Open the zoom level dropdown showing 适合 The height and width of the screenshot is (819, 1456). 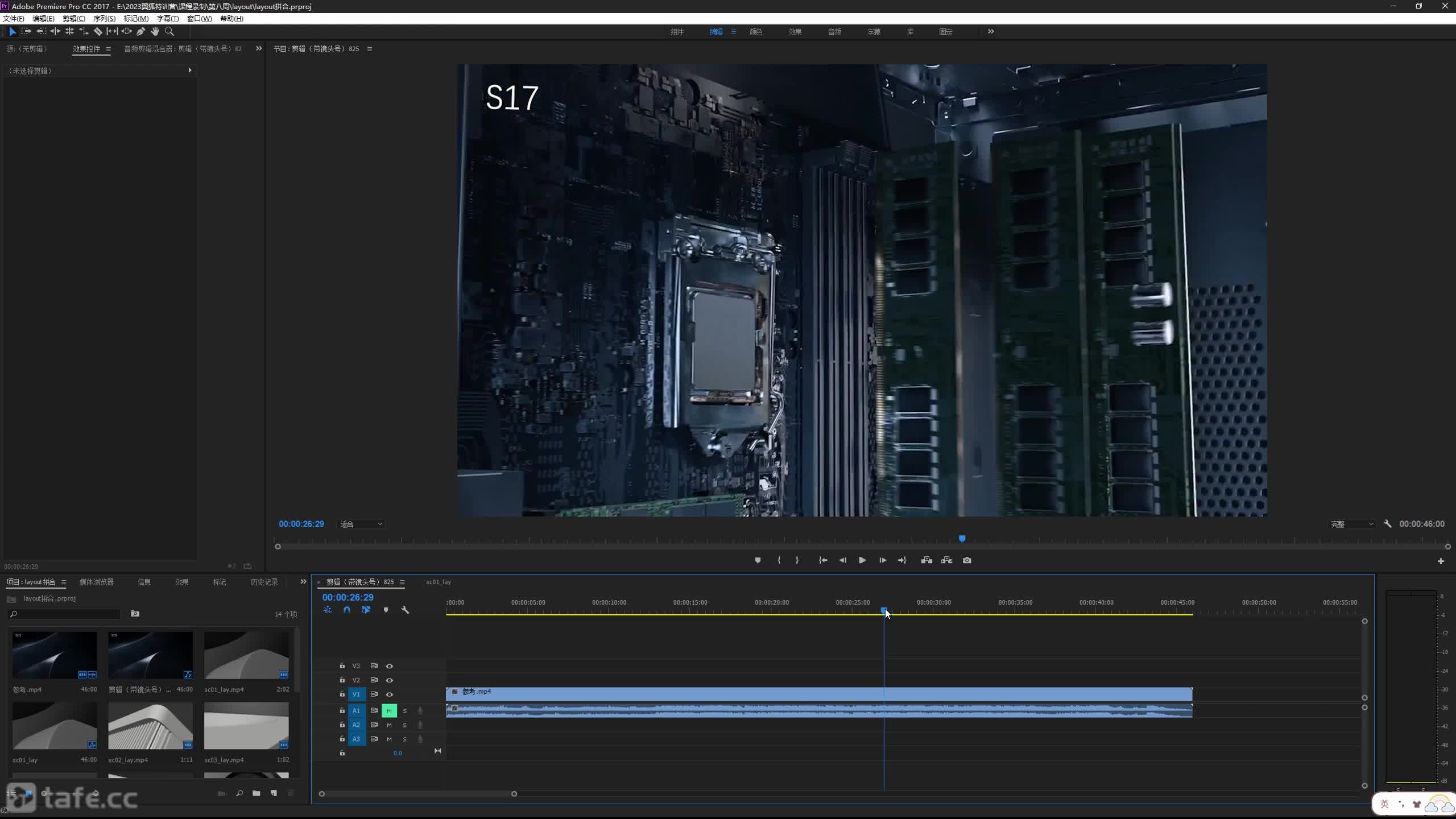pos(361,524)
